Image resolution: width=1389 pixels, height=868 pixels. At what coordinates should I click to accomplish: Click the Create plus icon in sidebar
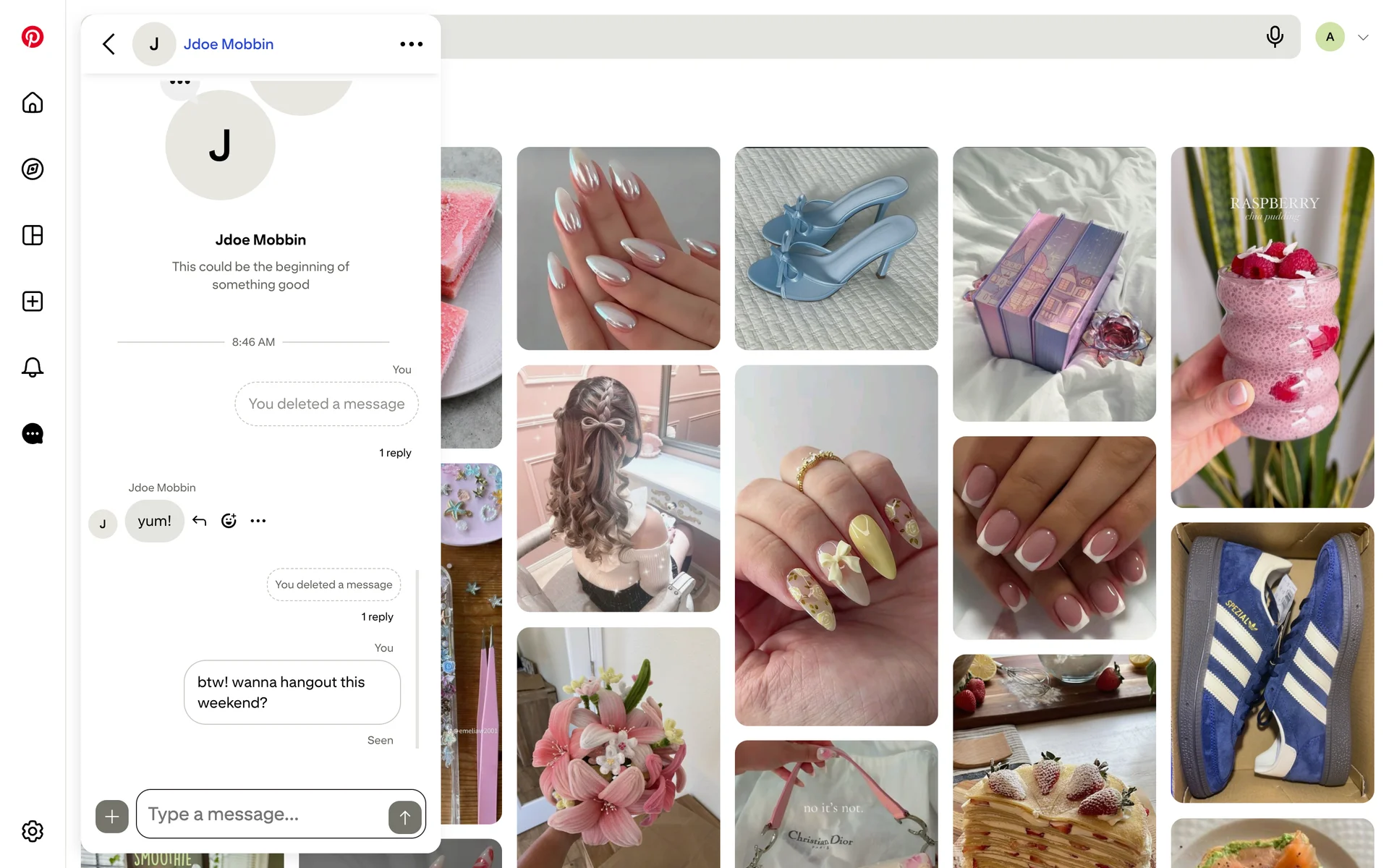point(33,302)
